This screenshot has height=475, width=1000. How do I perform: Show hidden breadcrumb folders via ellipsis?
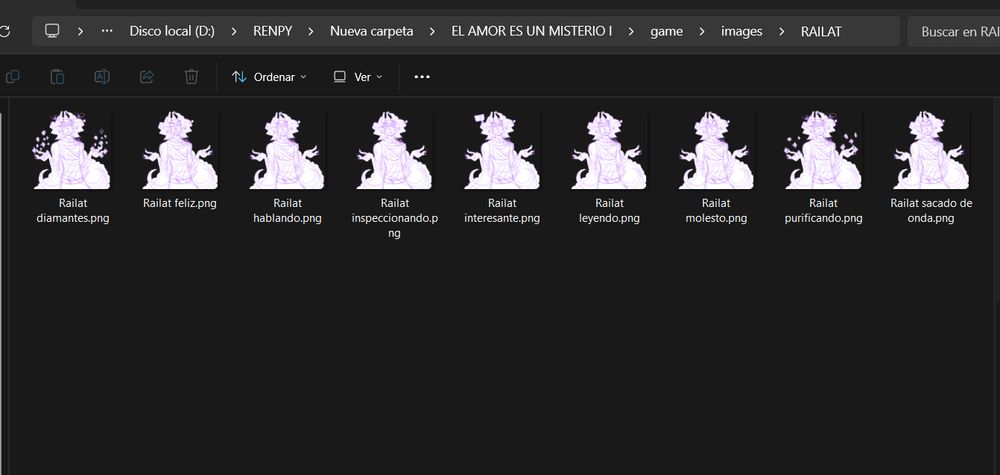[107, 31]
